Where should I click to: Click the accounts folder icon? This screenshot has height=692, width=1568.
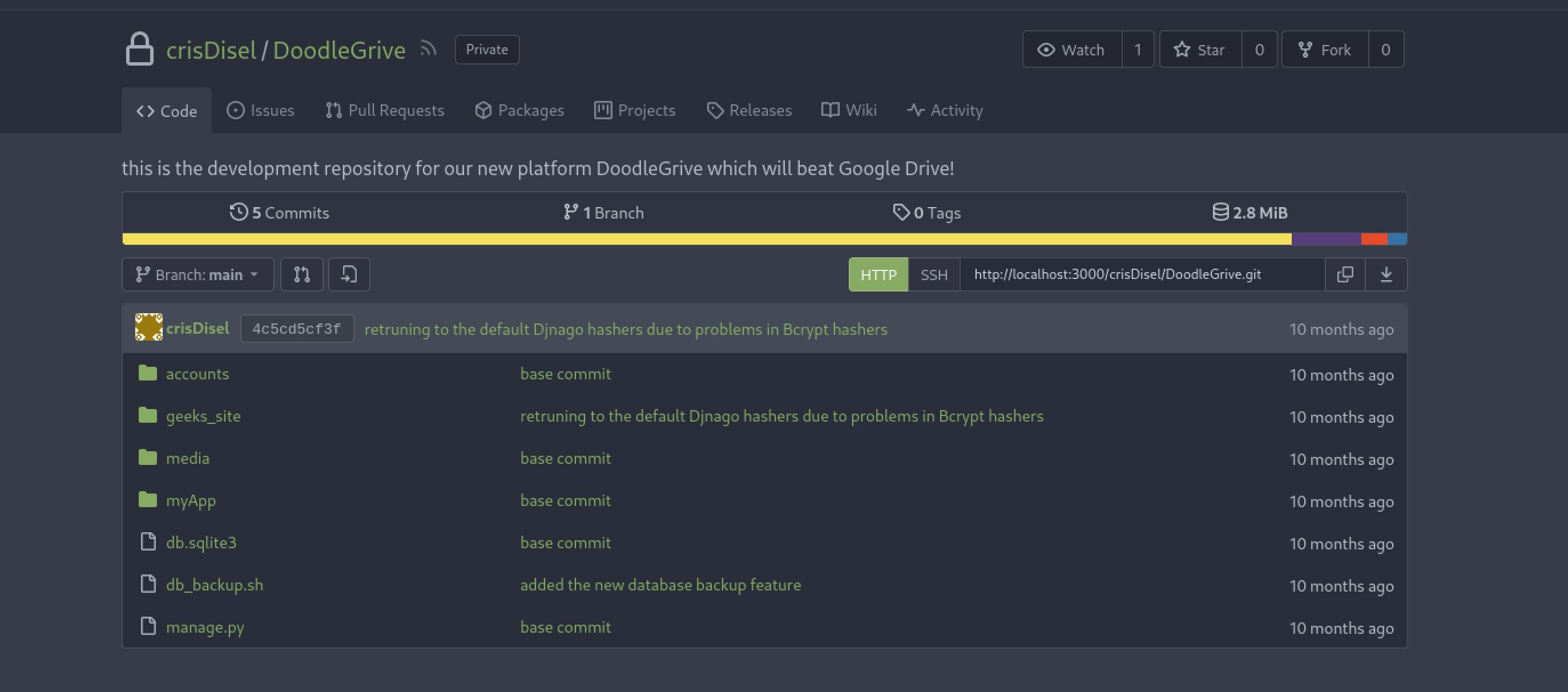147,373
